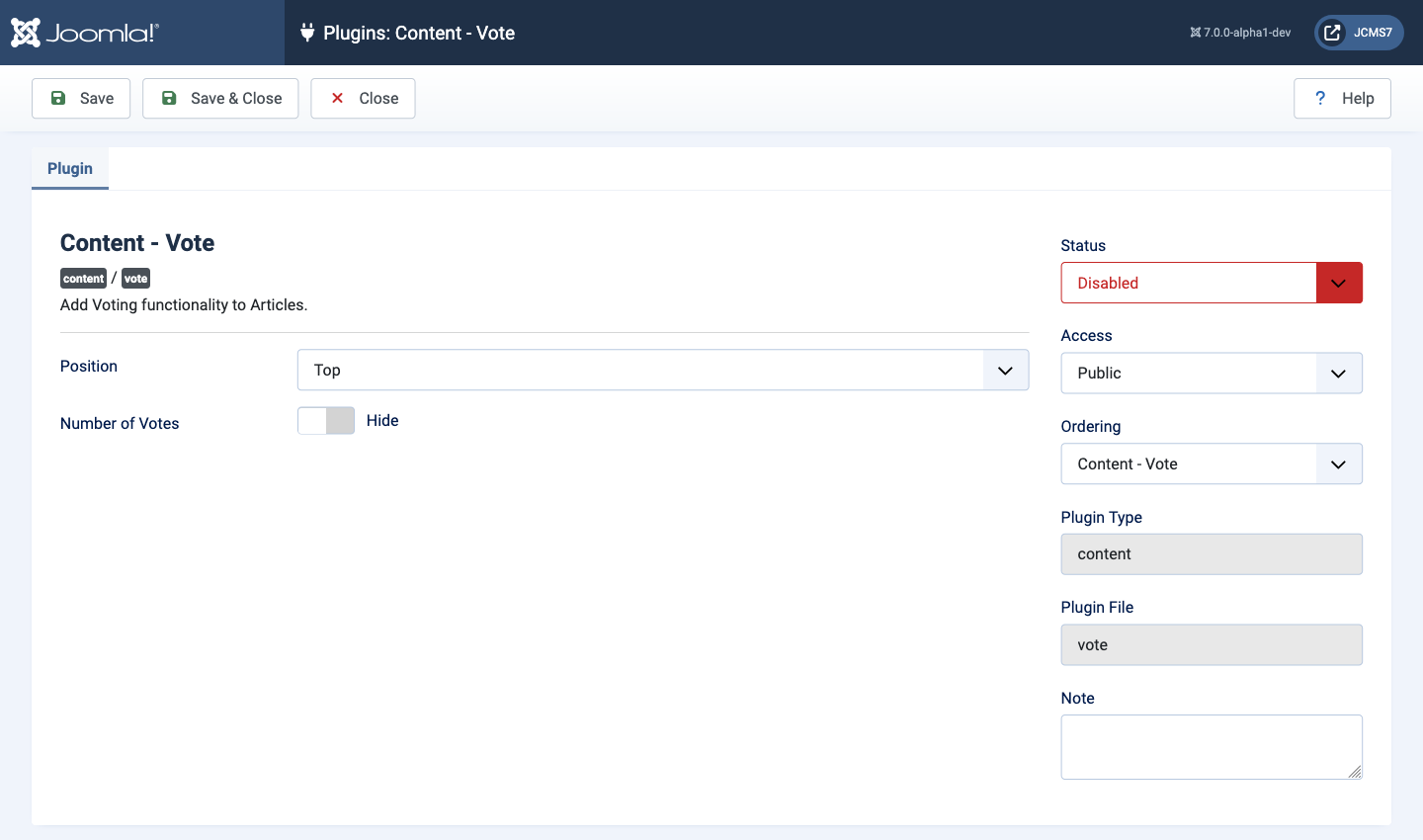The image size is (1423, 840).
Task: Click the 'Ordering' label
Action: (1091, 426)
